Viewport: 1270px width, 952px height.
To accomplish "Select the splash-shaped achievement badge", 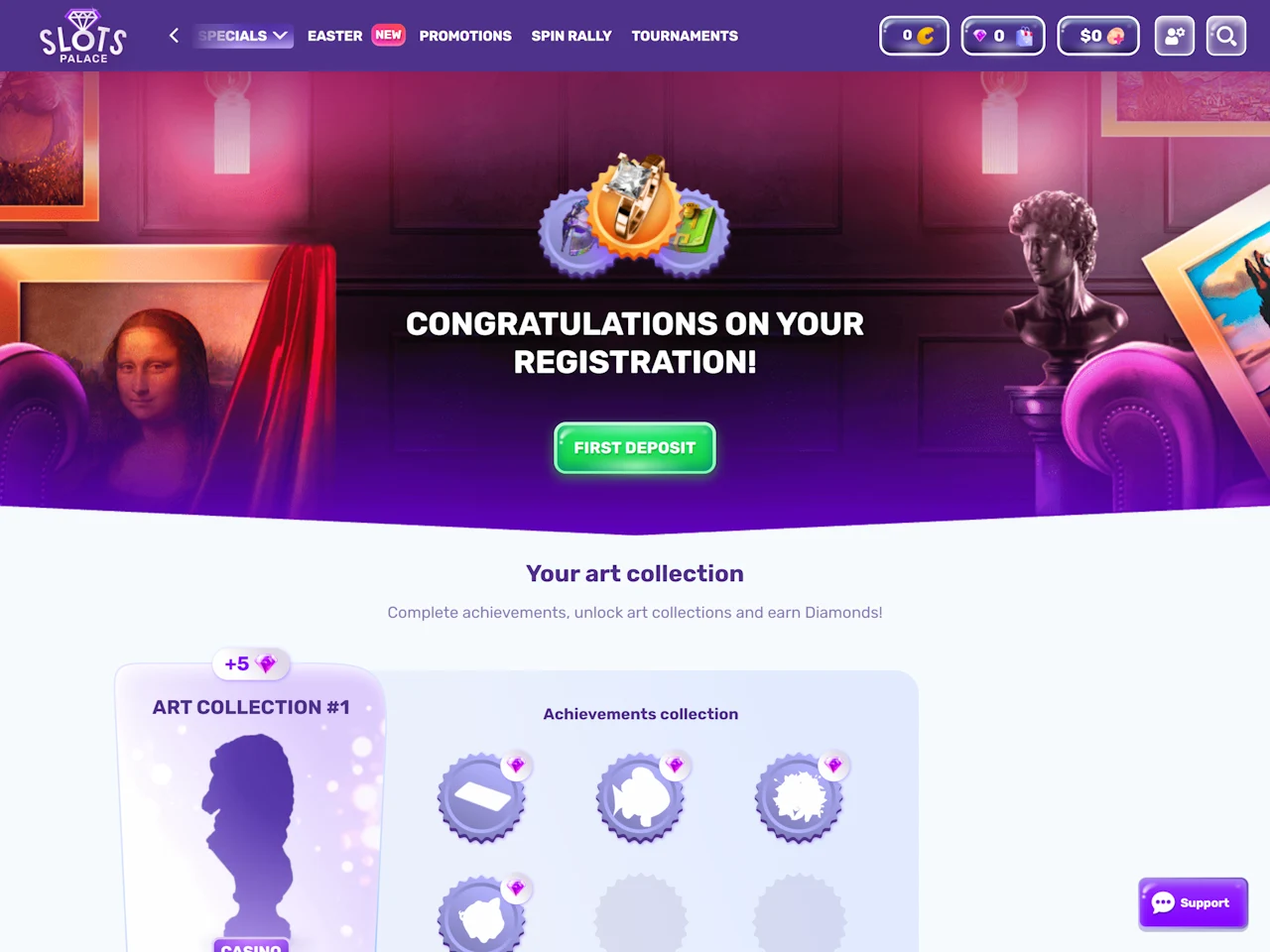I will click(800, 797).
